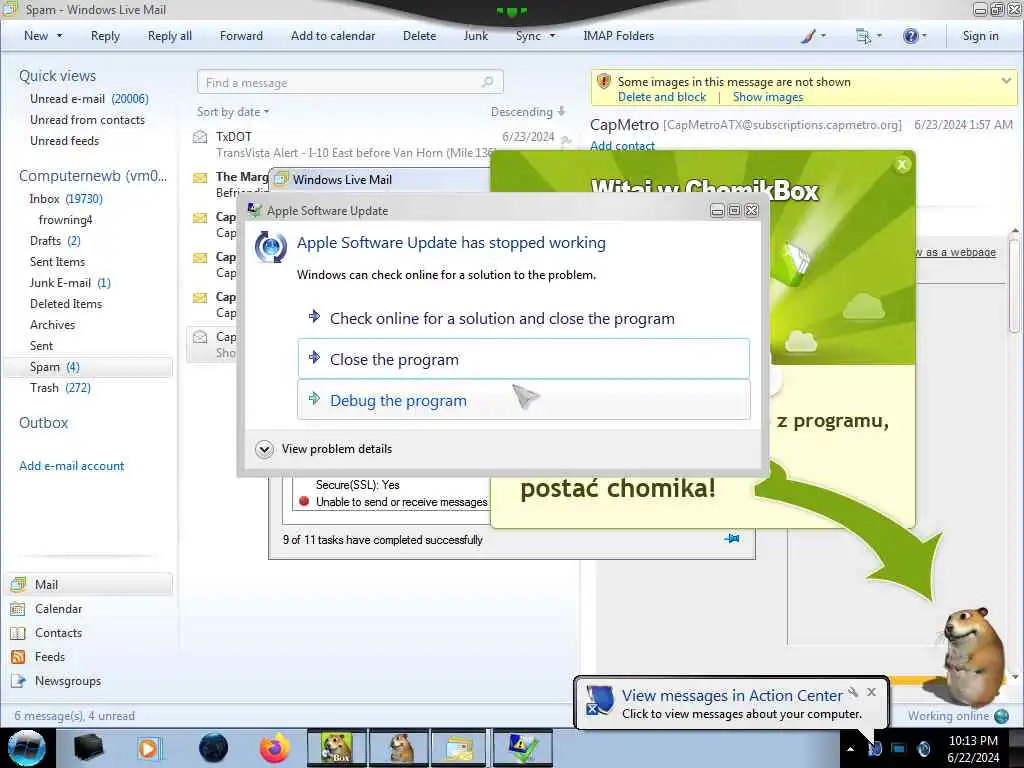Viewport: 1024px width, 768px height.
Task: Open the Help icon dropdown
Action: (914, 36)
